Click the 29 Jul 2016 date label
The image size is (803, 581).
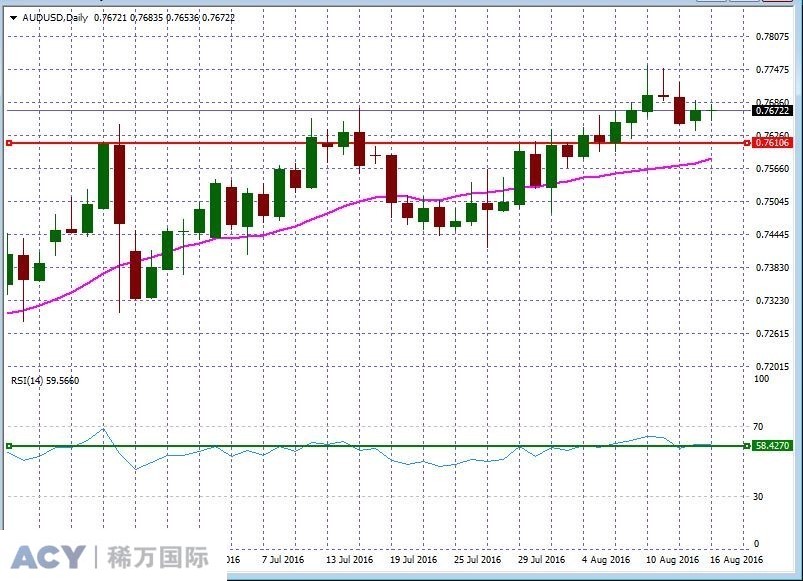541,560
